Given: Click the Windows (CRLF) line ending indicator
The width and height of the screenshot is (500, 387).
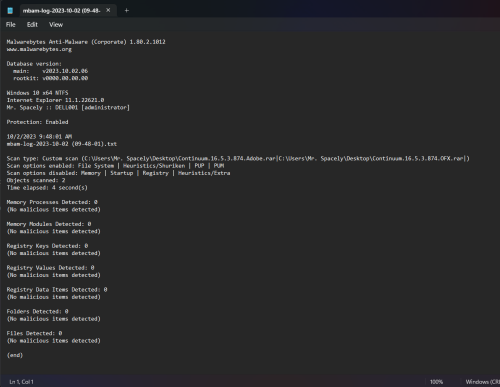Looking at the screenshot, I should pyautogui.click(x=483, y=382).
